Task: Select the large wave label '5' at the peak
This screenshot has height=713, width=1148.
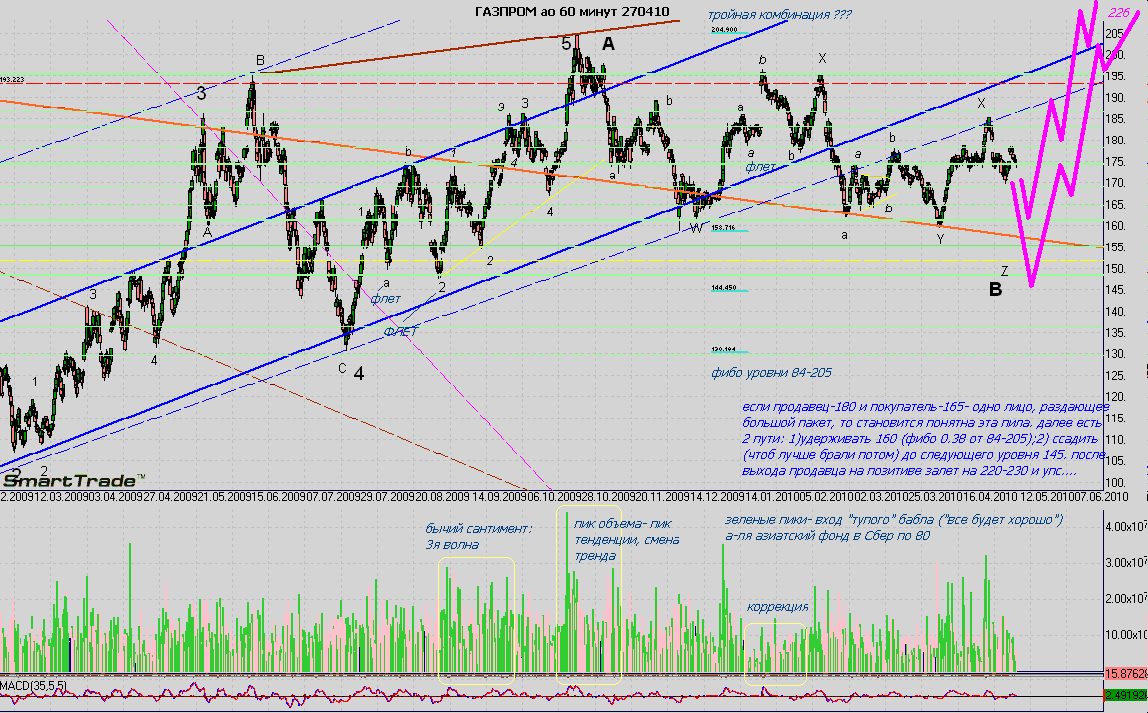Action: click(566, 44)
